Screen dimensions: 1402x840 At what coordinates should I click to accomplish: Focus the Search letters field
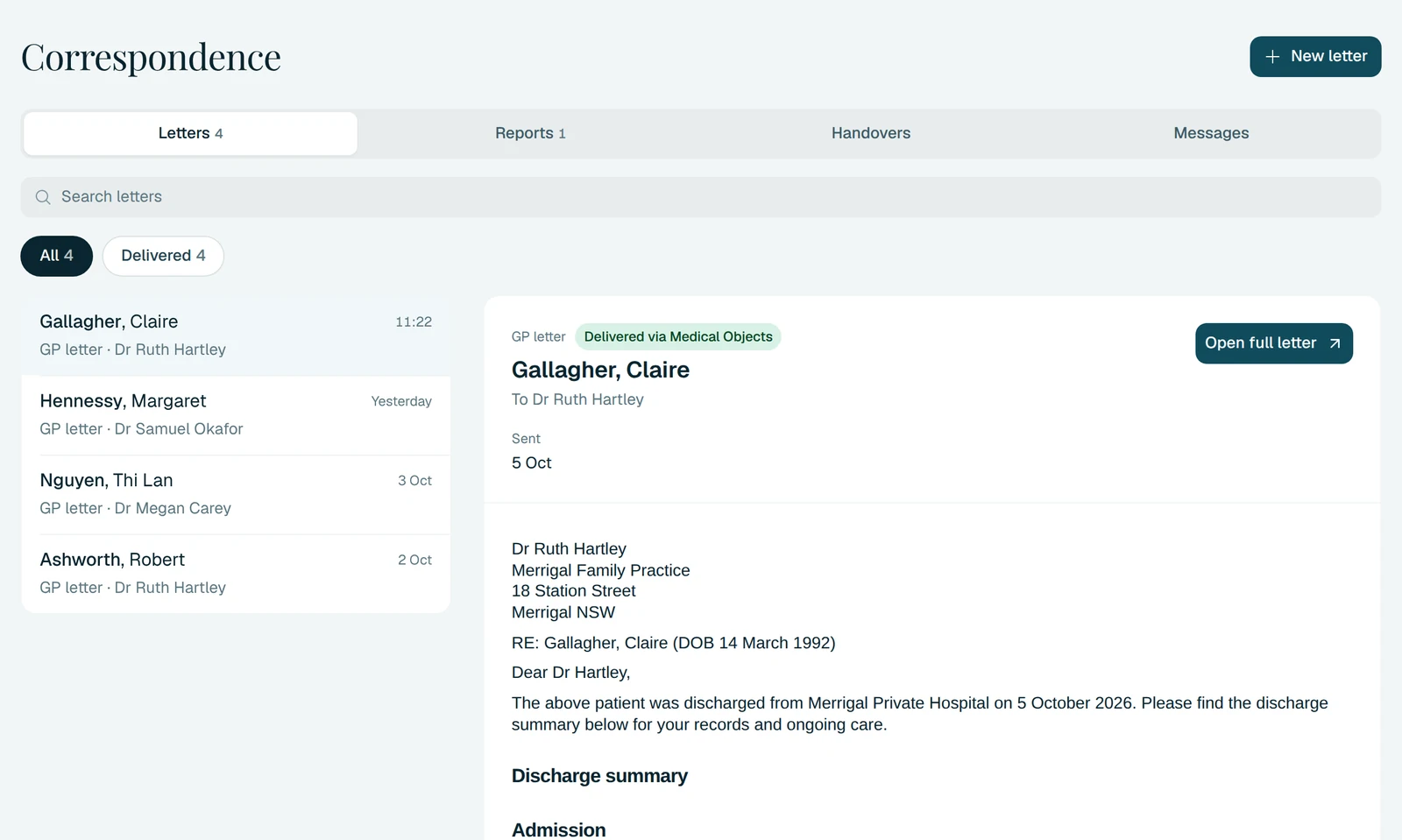coord(701,197)
